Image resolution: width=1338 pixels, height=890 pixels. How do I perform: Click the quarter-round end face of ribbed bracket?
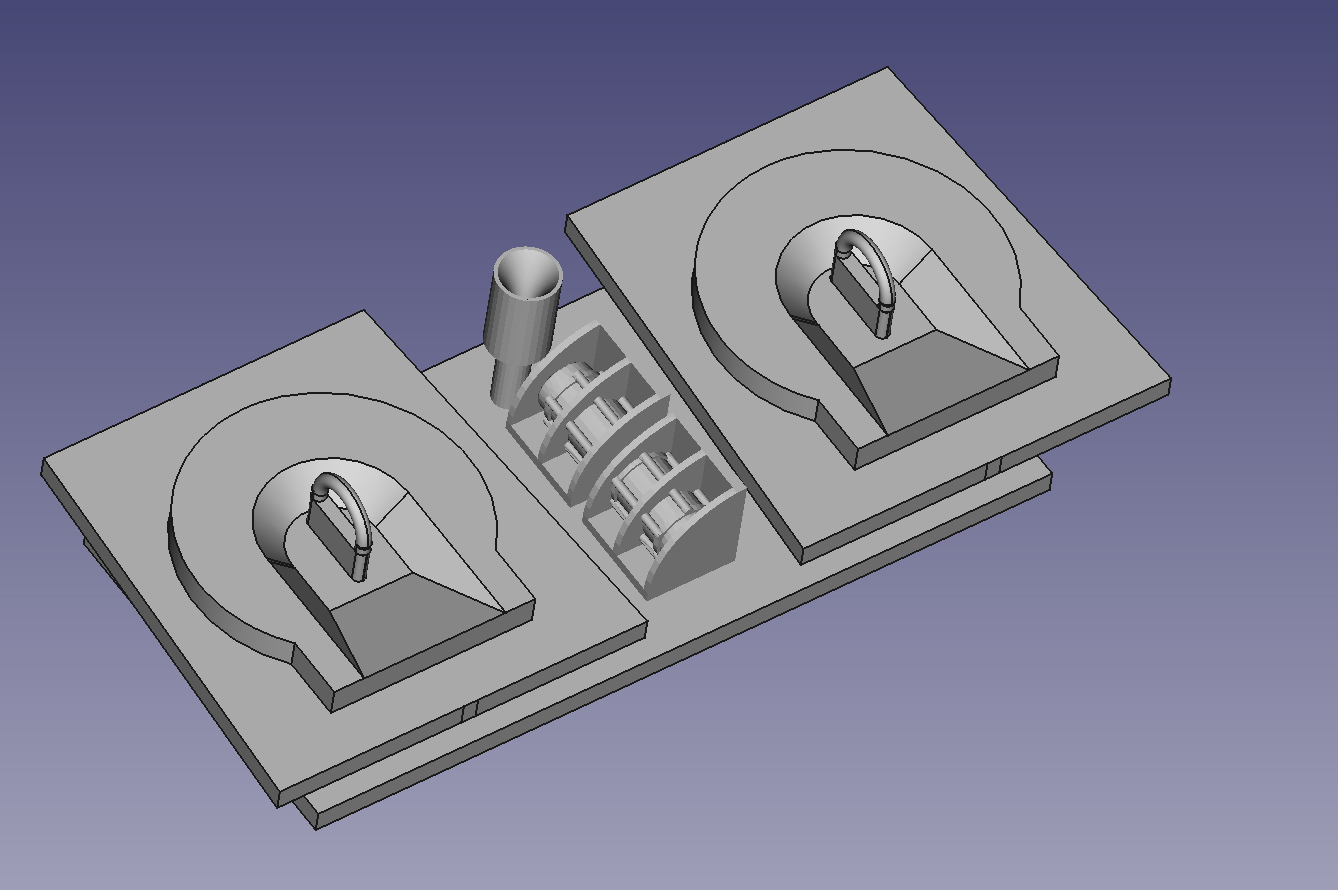[x=700, y=545]
